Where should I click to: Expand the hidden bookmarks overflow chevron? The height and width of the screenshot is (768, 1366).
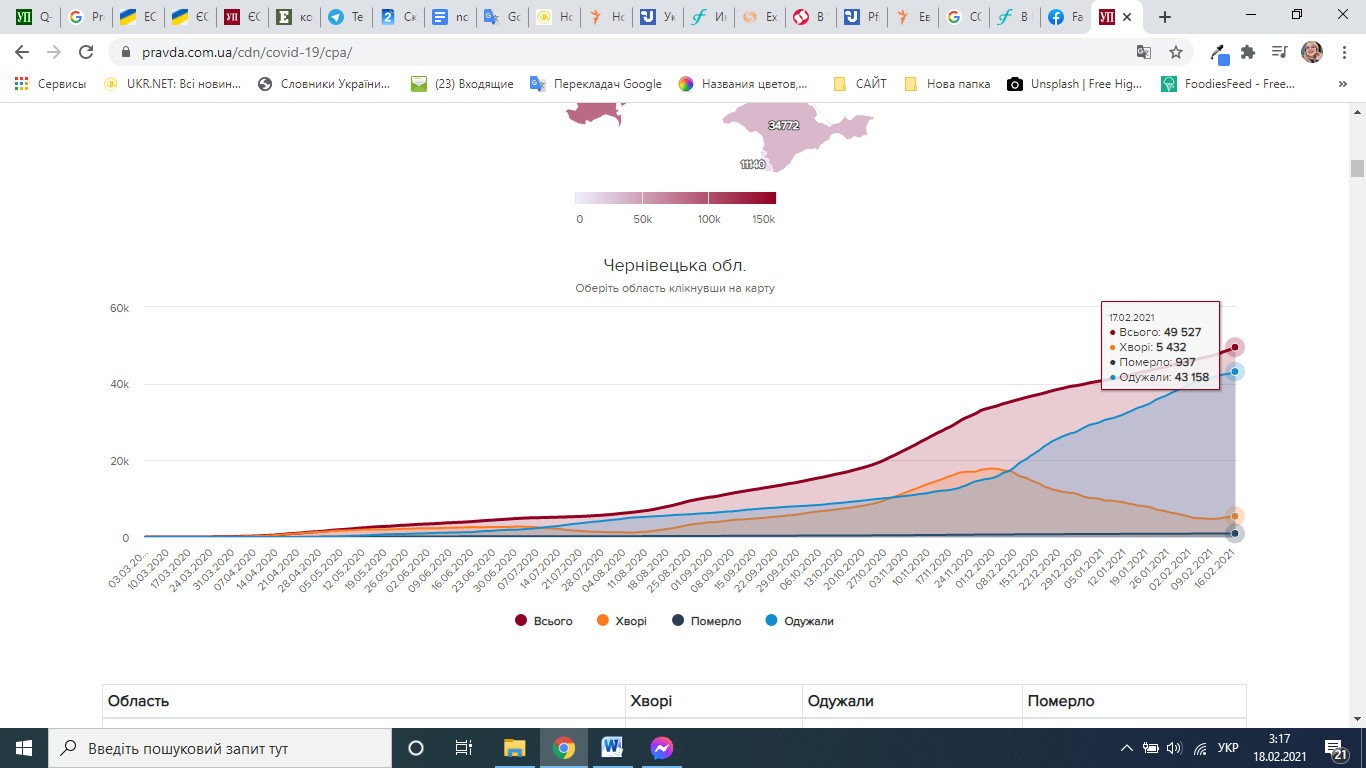[1342, 84]
